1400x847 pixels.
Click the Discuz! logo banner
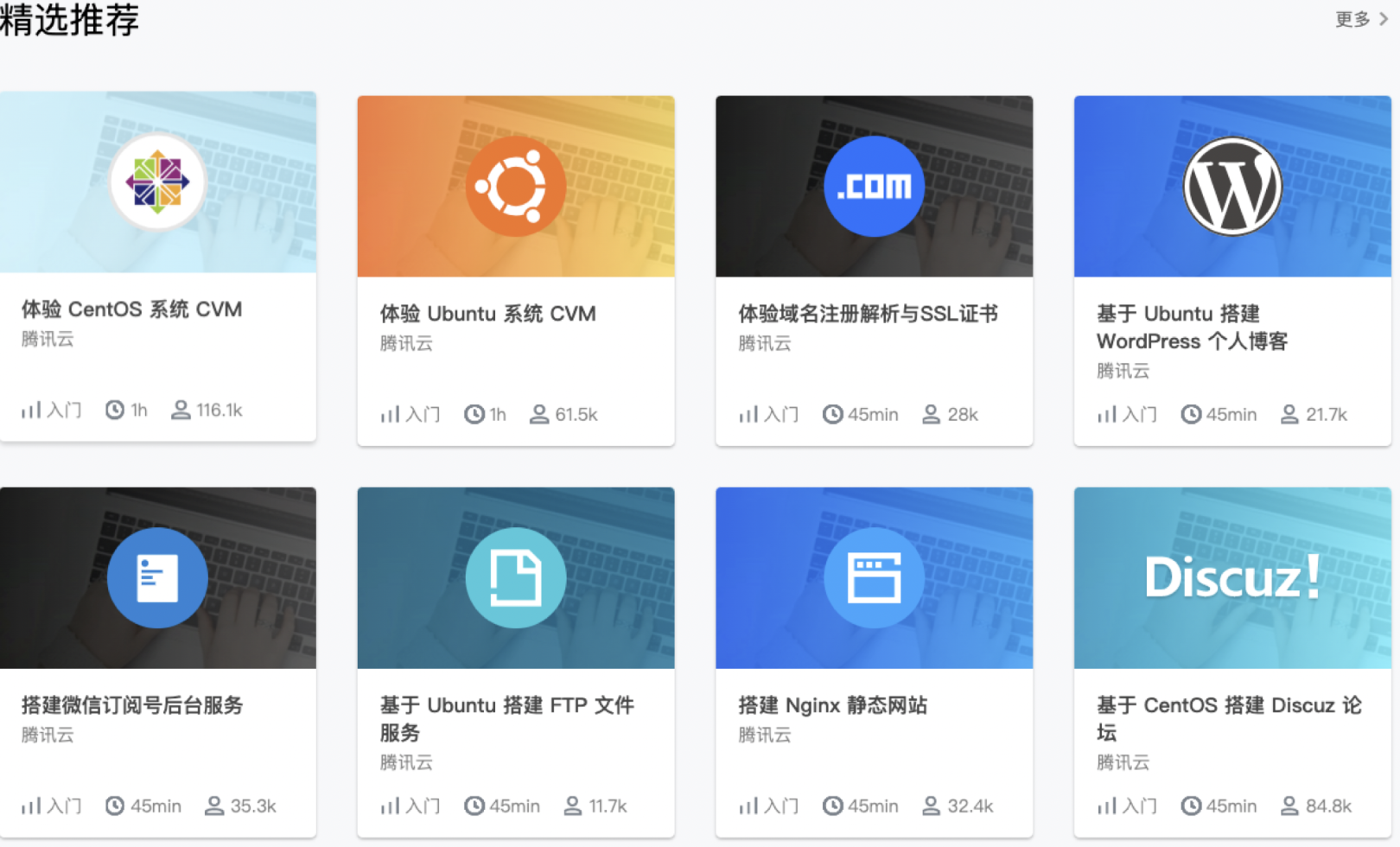(x=1232, y=577)
